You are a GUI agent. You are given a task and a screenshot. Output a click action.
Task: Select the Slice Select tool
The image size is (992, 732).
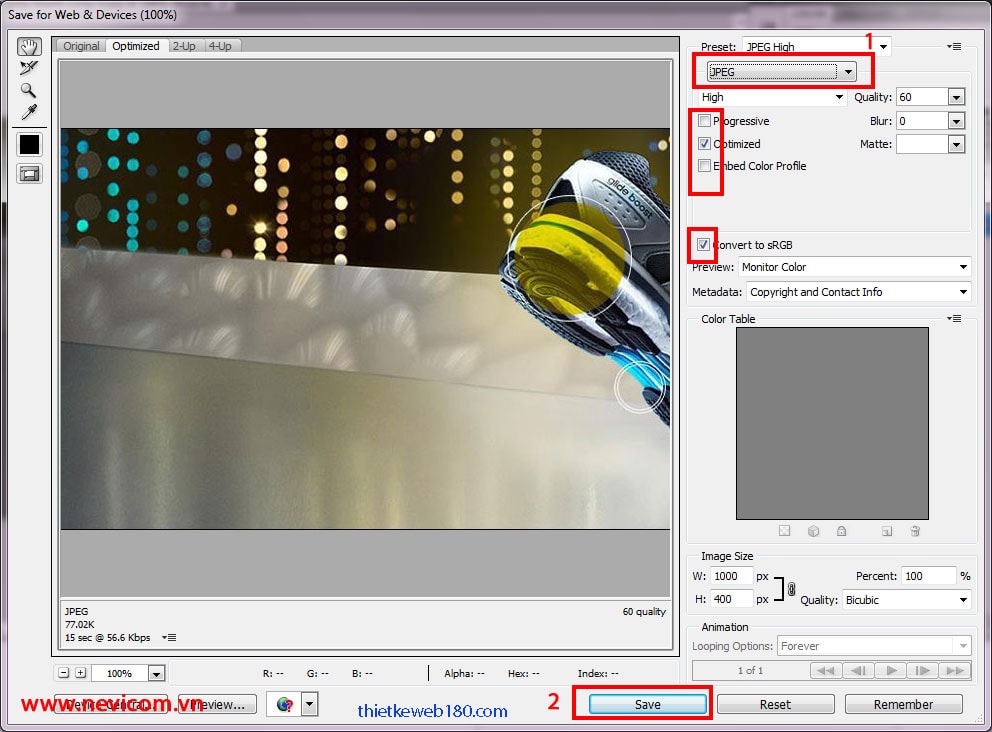(x=29, y=68)
